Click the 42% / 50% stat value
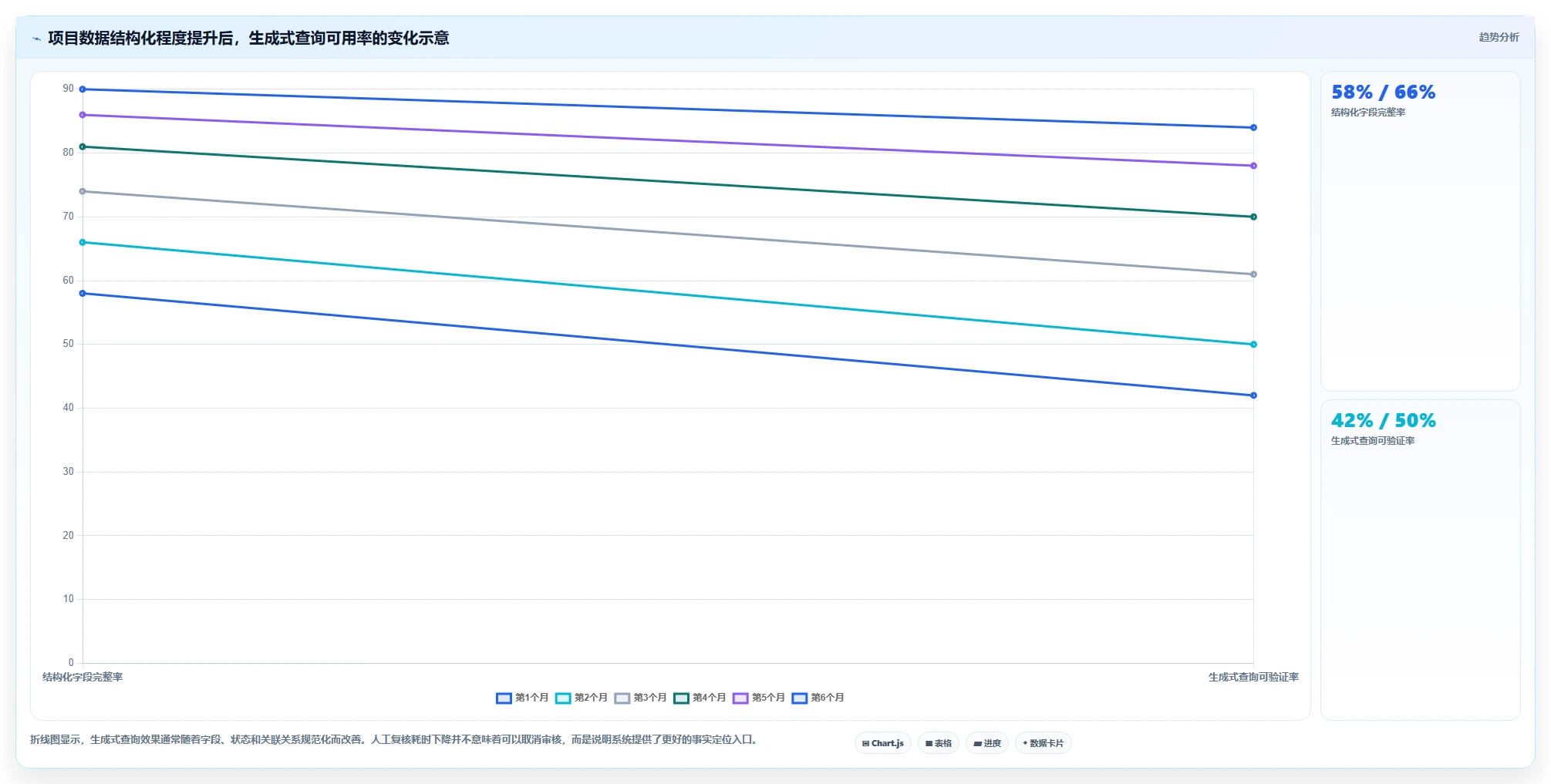This screenshot has width=1551, height=784. (x=1383, y=421)
